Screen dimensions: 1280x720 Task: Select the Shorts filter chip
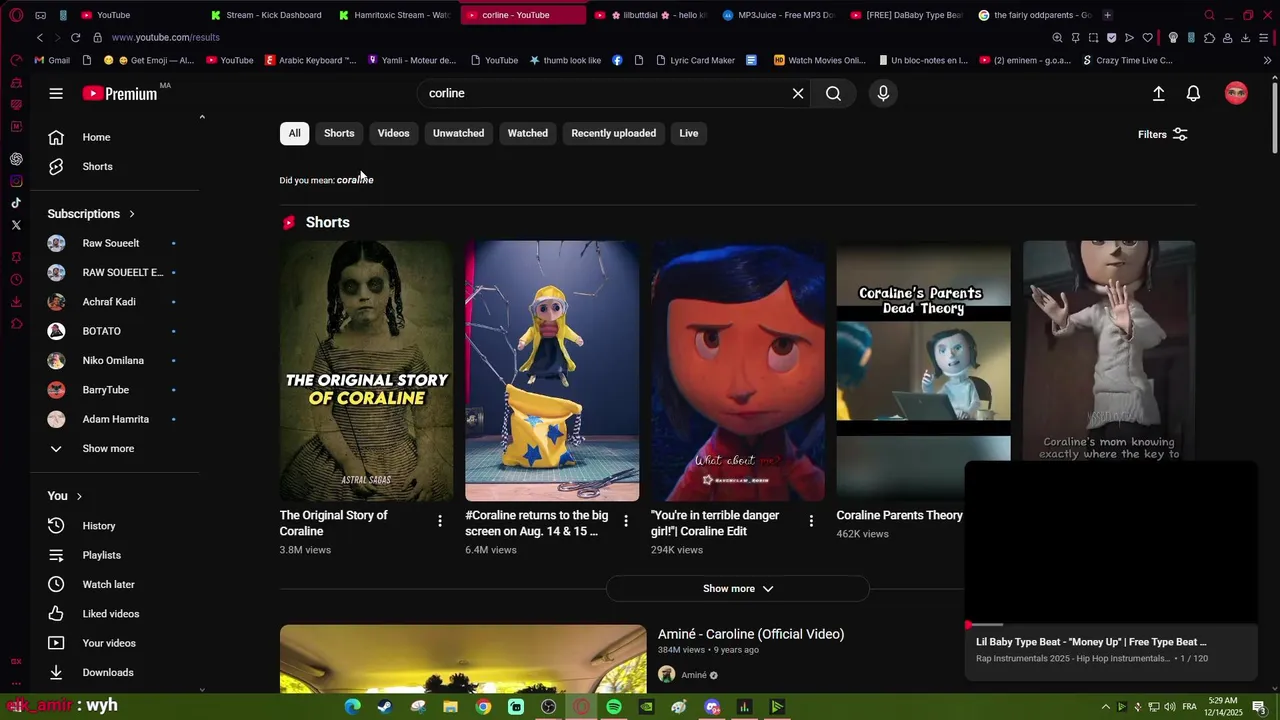click(x=339, y=133)
